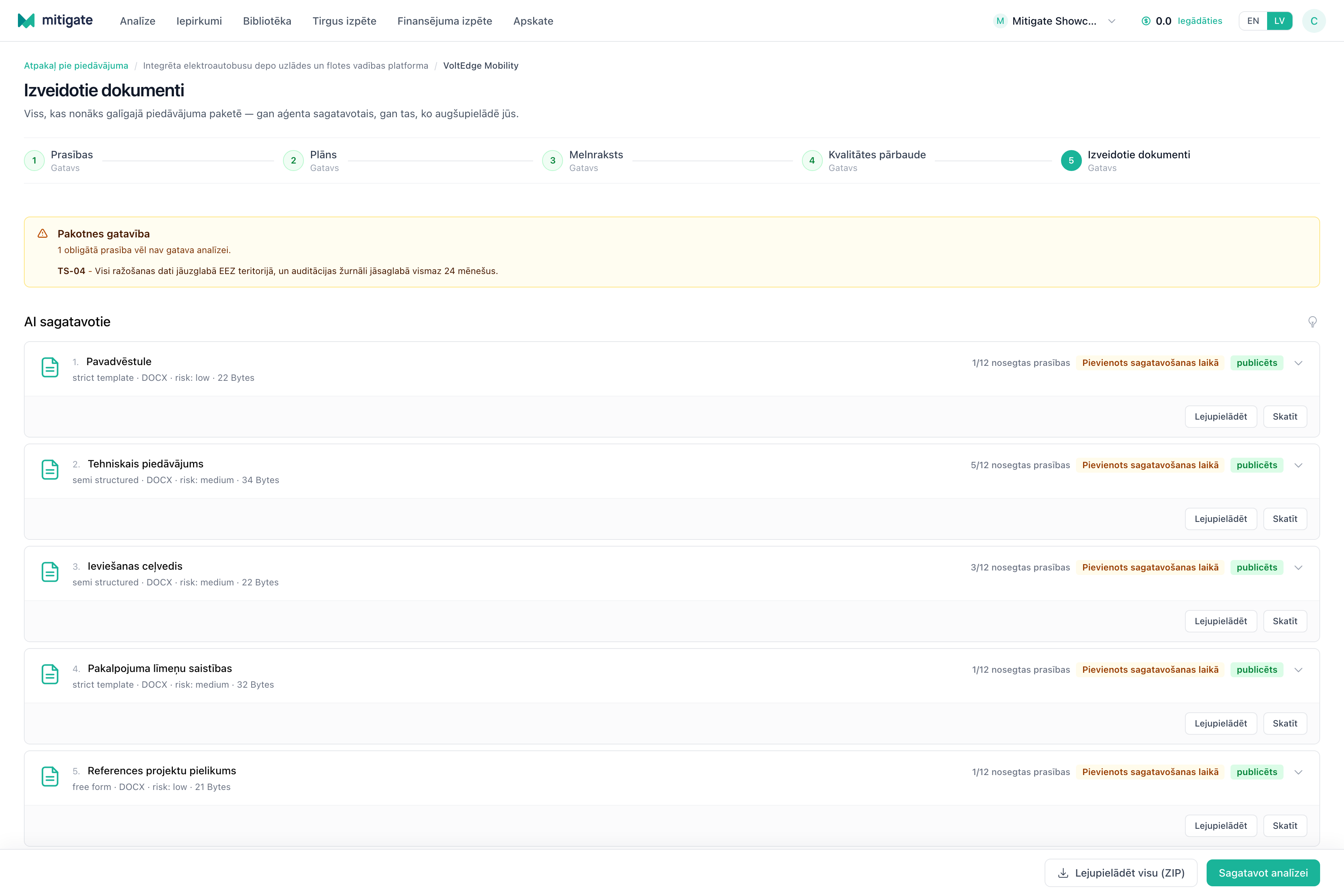
Task: Download Pakalpojuma līmeņu saistības document
Action: click(1220, 724)
